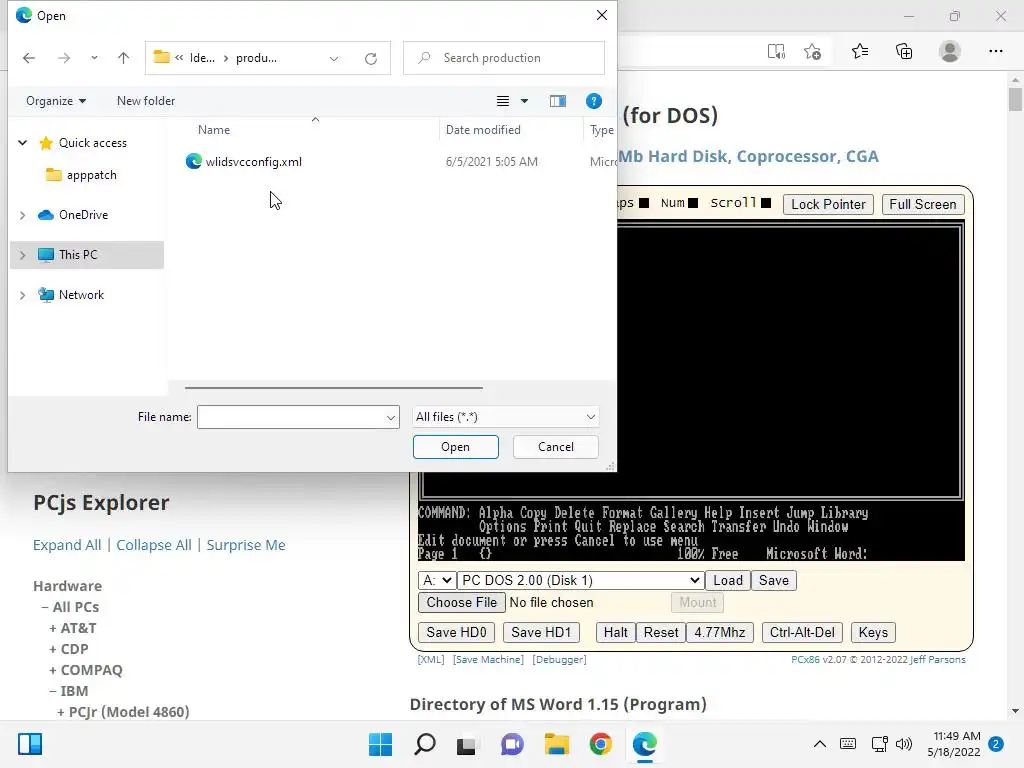Create a New folder

coord(146,101)
